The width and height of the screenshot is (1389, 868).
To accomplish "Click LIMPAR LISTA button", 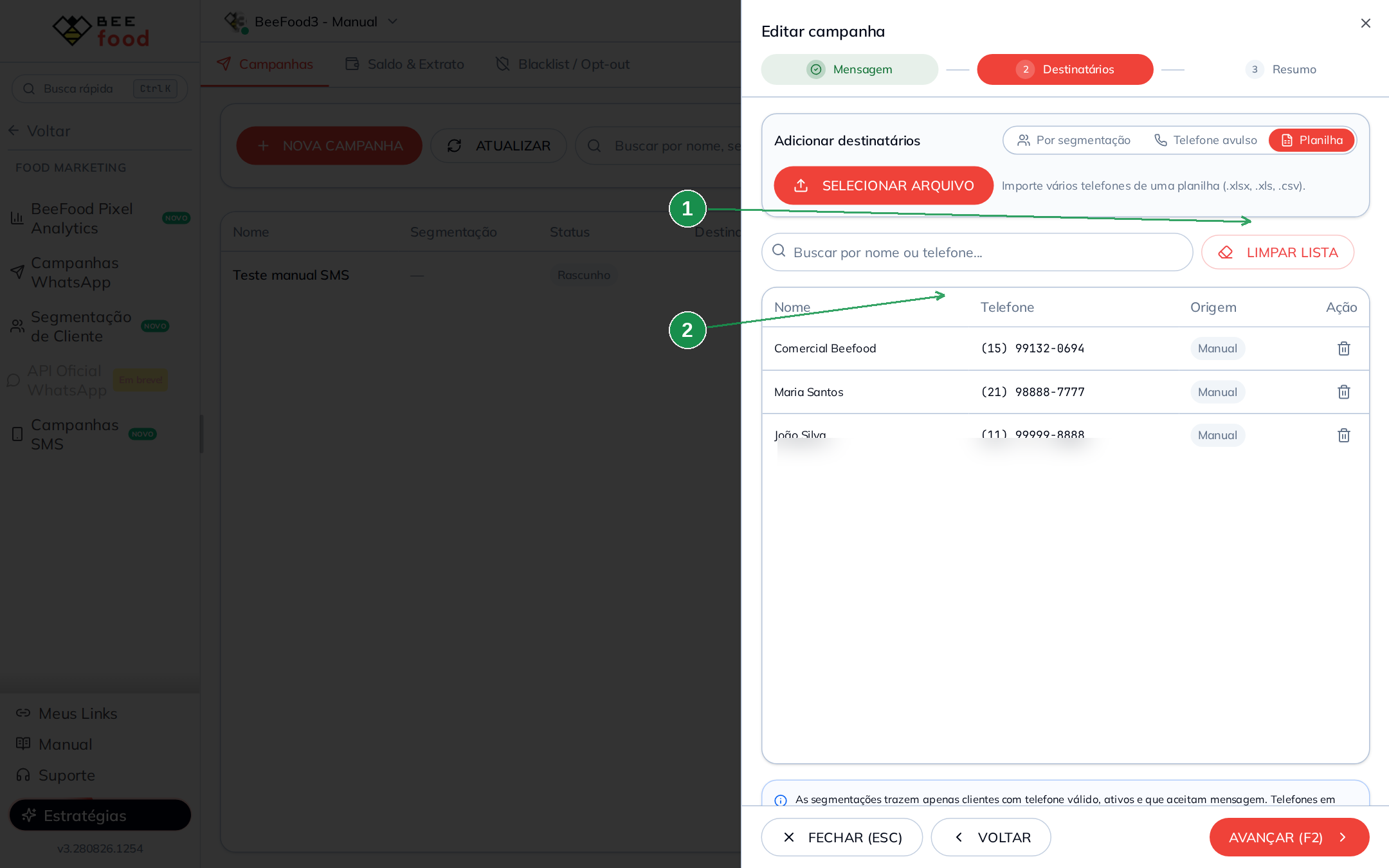I will pyautogui.click(x=1278, y=252).
